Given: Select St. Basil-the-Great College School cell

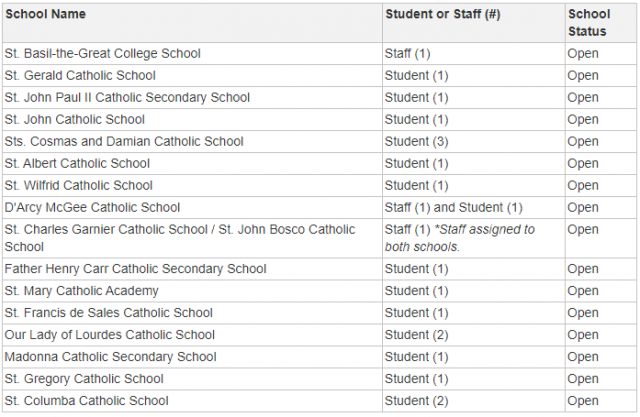Looking at the screenshot, I should coord(192,53).
